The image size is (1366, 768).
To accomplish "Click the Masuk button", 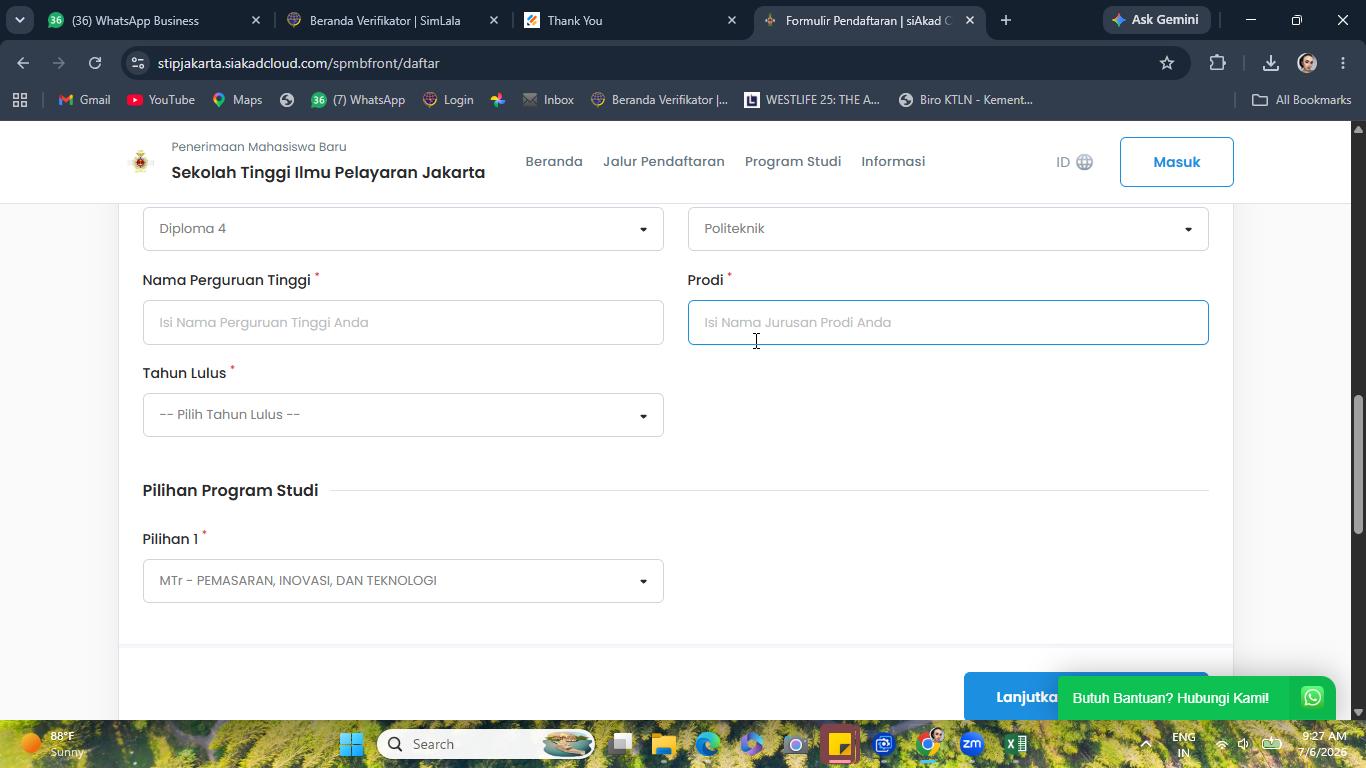I will tap(1176, 162).
